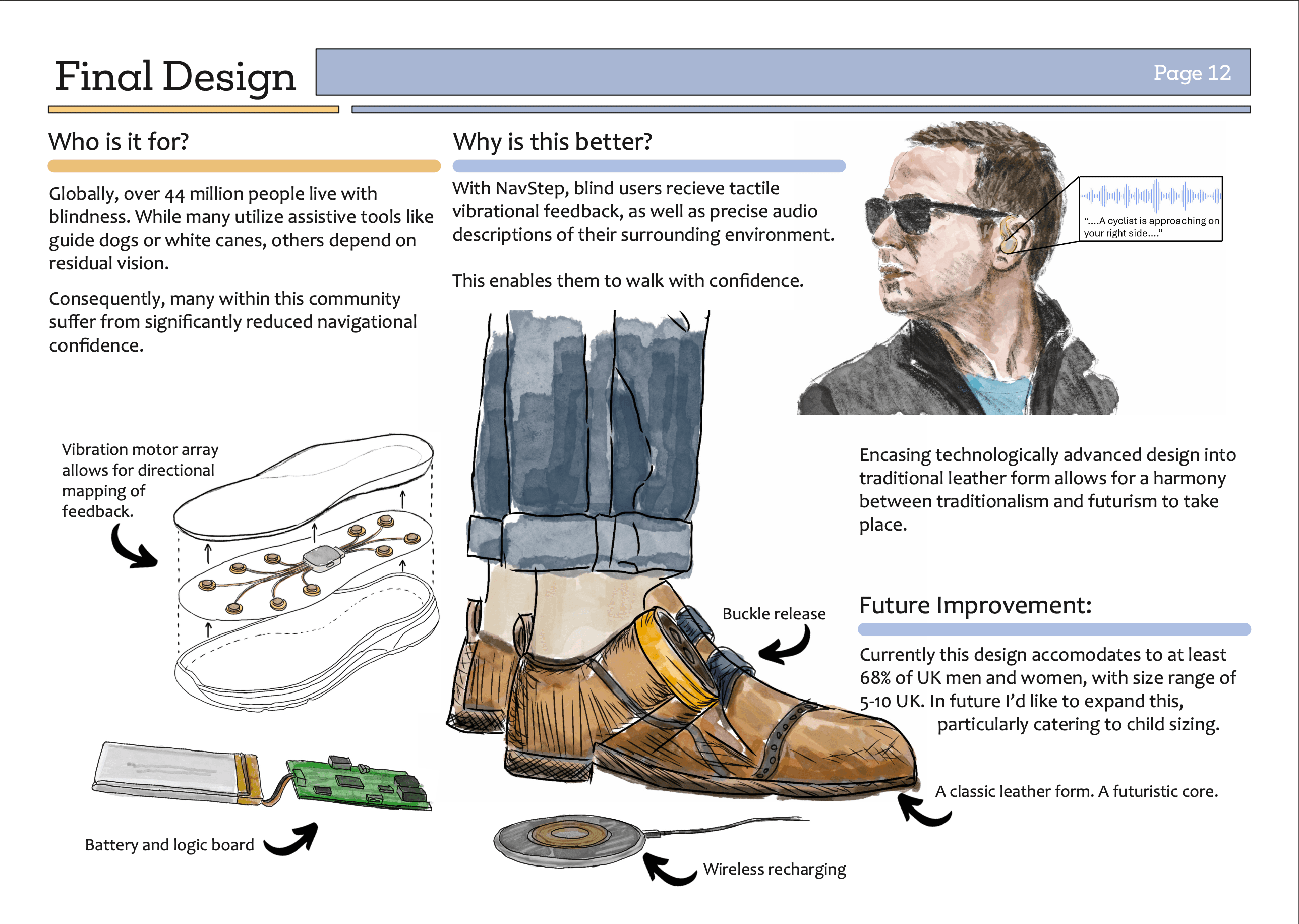
Task: Select the 'Who is it for?' heading
Action: 119,141
